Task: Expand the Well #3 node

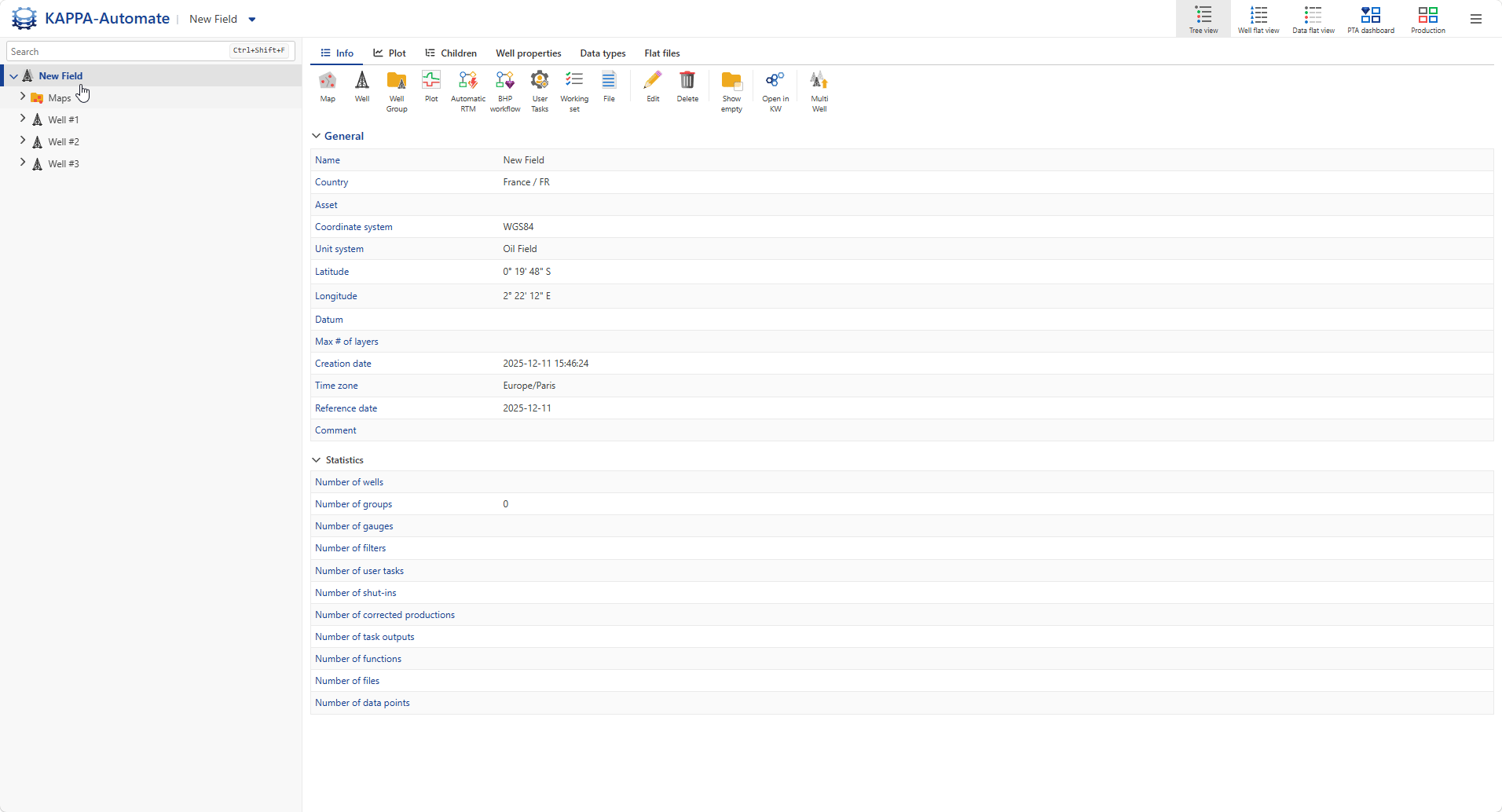Action: 23,163
